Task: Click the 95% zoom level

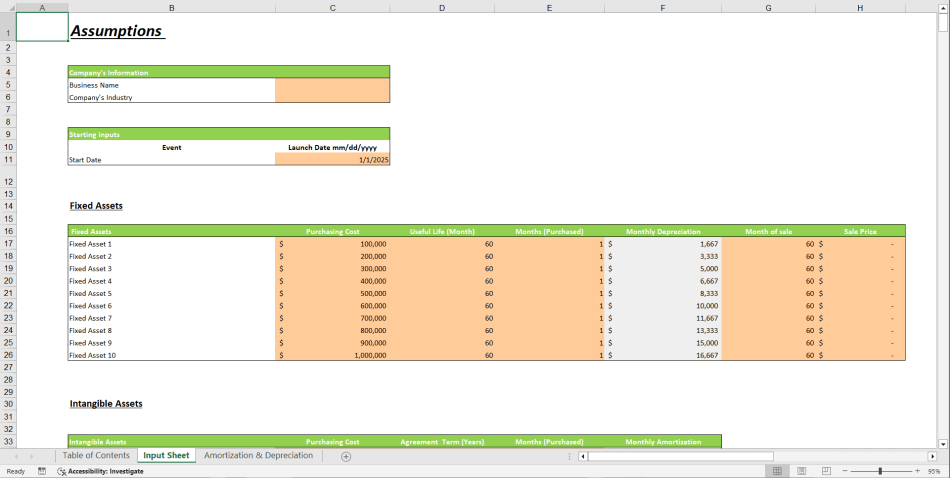Action: [934, 471]
